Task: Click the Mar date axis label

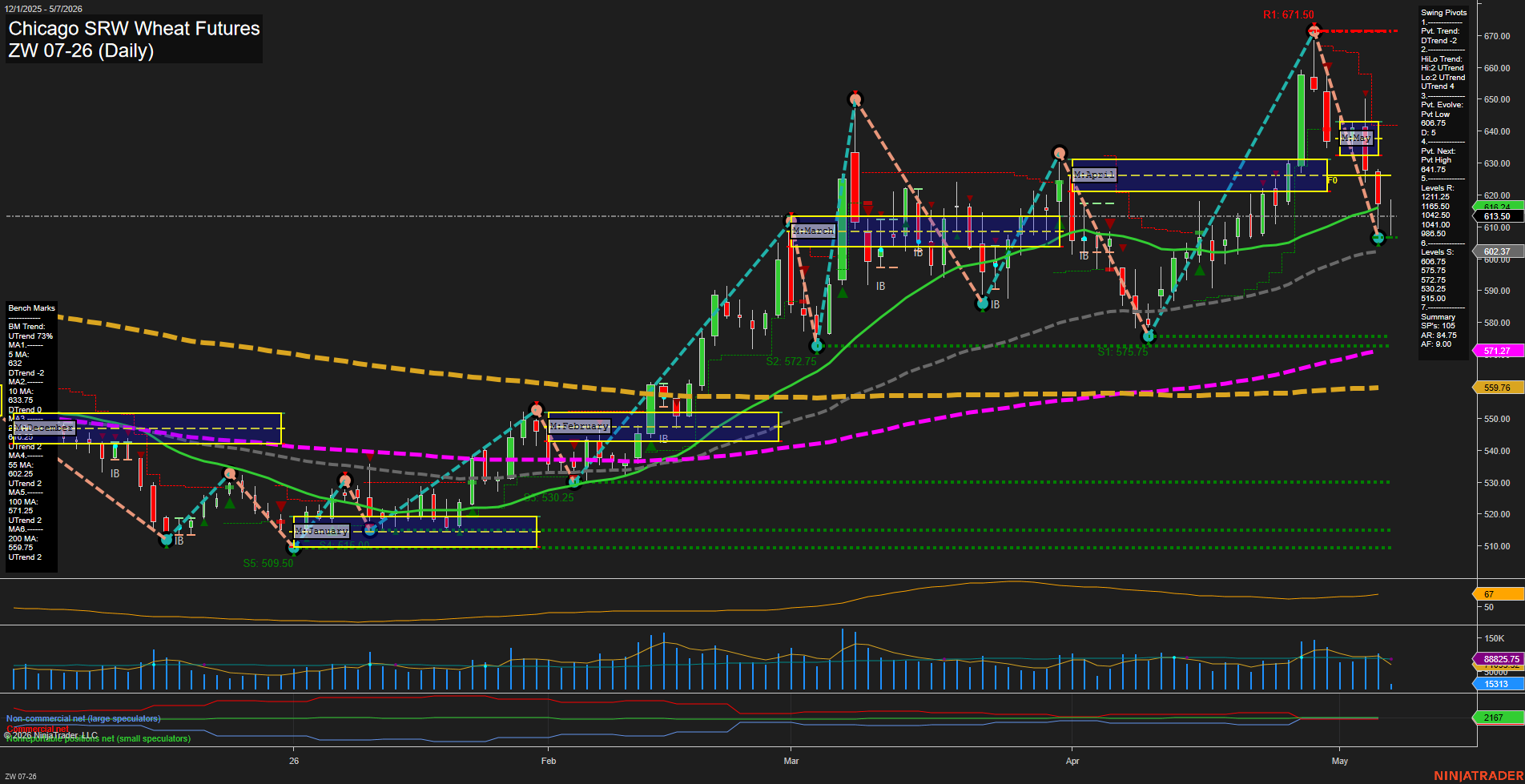Action: (x=791, y=761)
